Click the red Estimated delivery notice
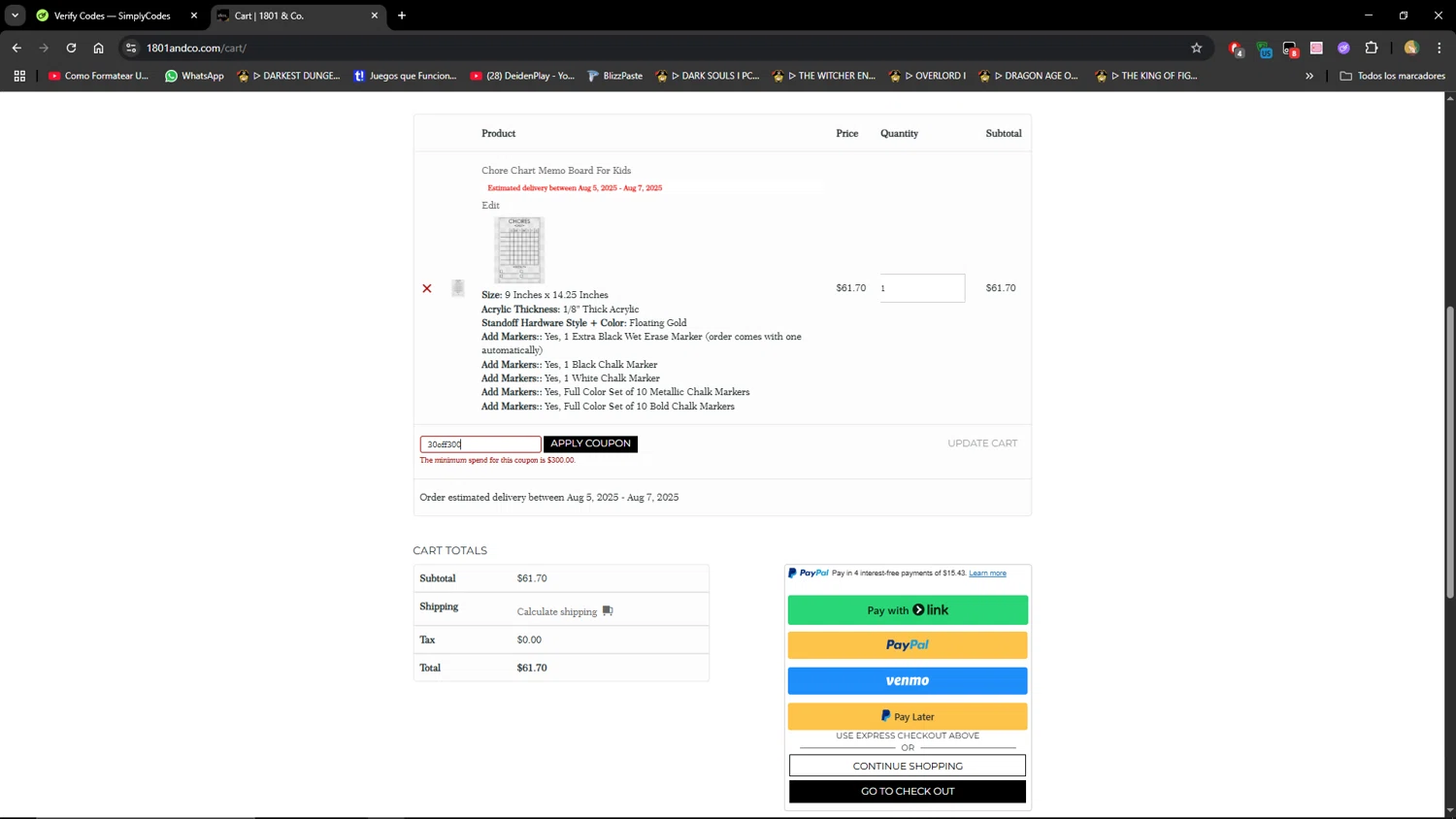The image size is (1456, 819). pos(575,188)
